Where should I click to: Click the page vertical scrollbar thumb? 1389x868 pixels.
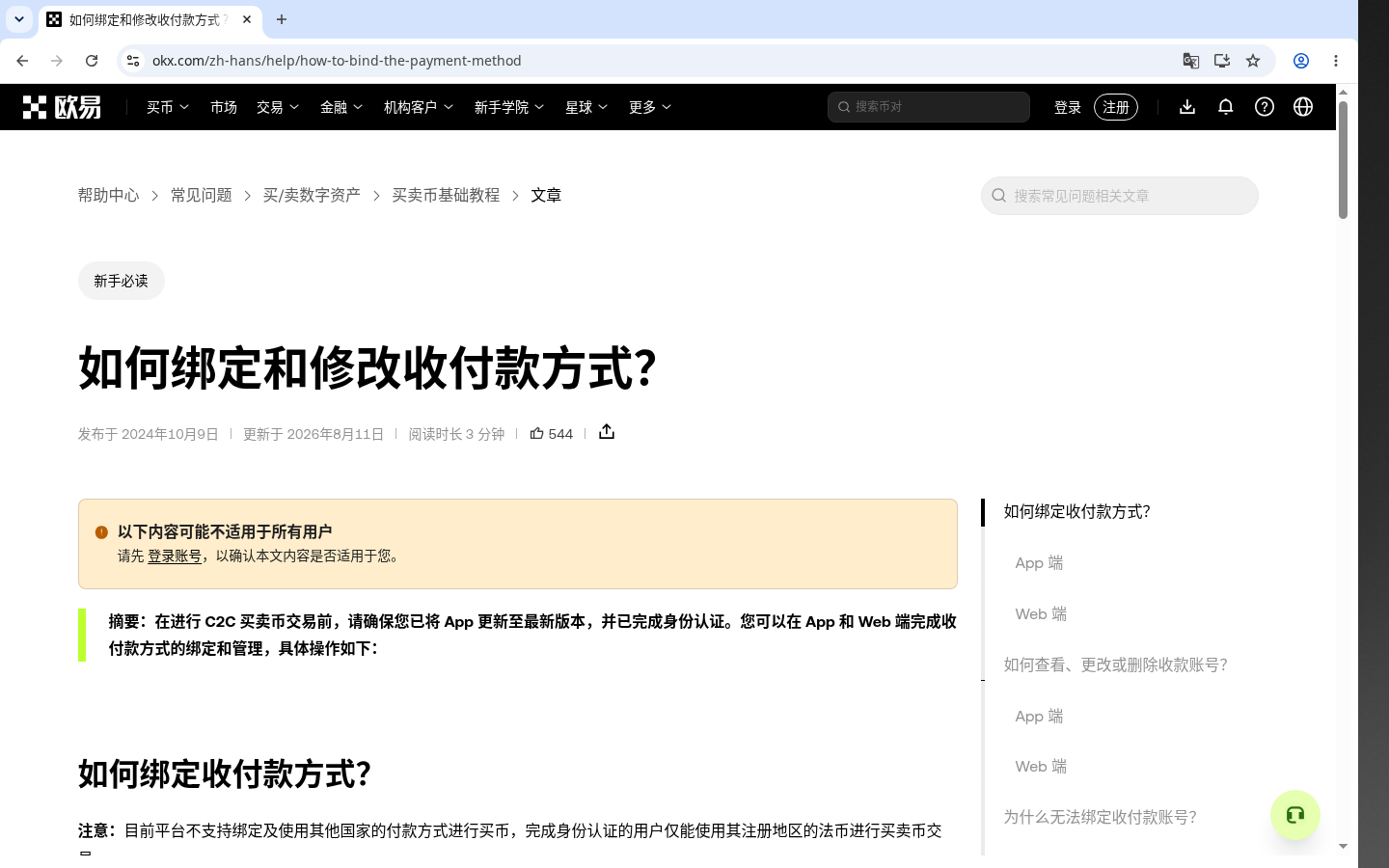tap(1343, 160)
